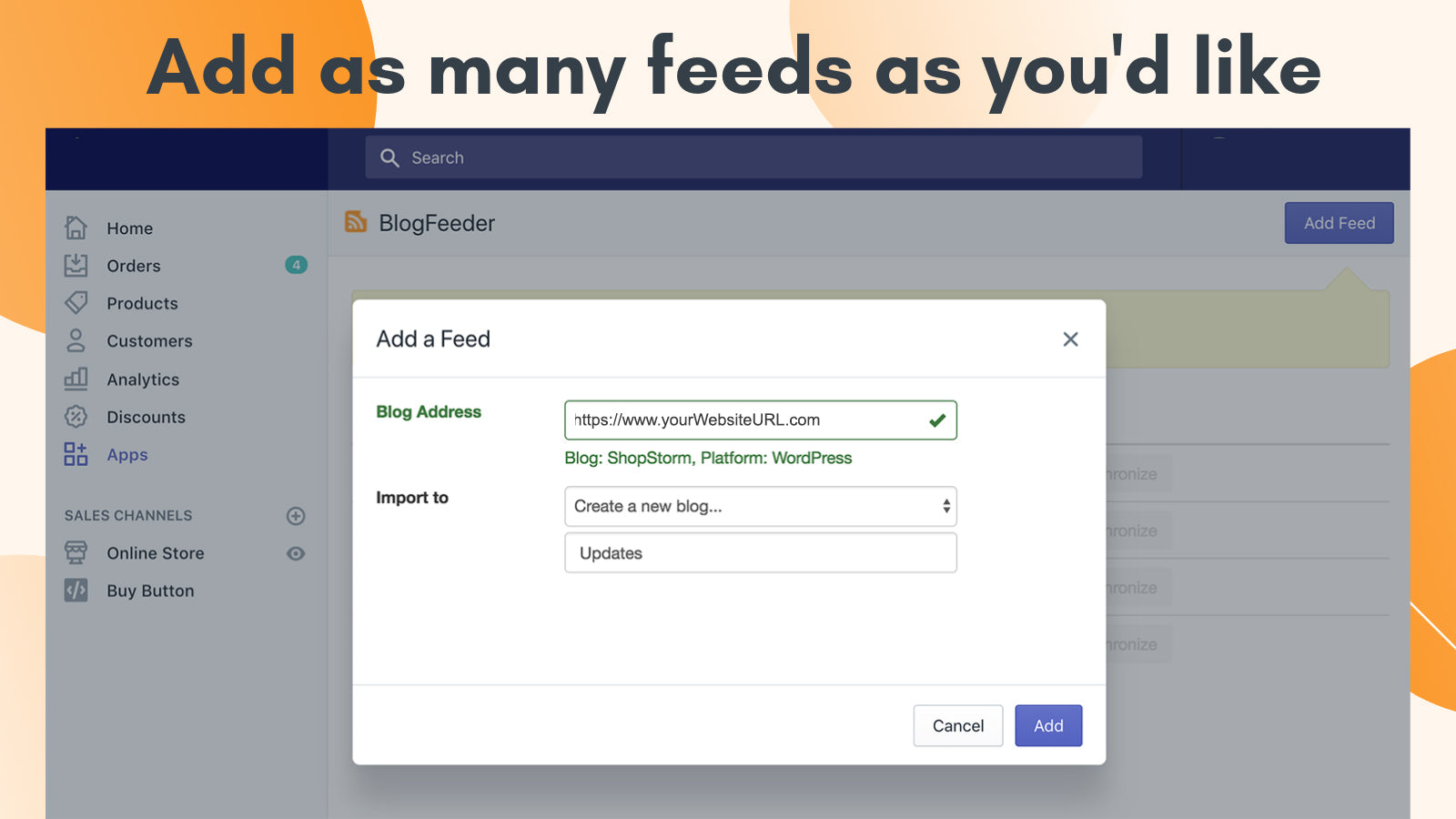Click the Analytics bar chart icon
Image resolution: width=1456 pixels, height=819 pixels.
click(x=76, y=379)
